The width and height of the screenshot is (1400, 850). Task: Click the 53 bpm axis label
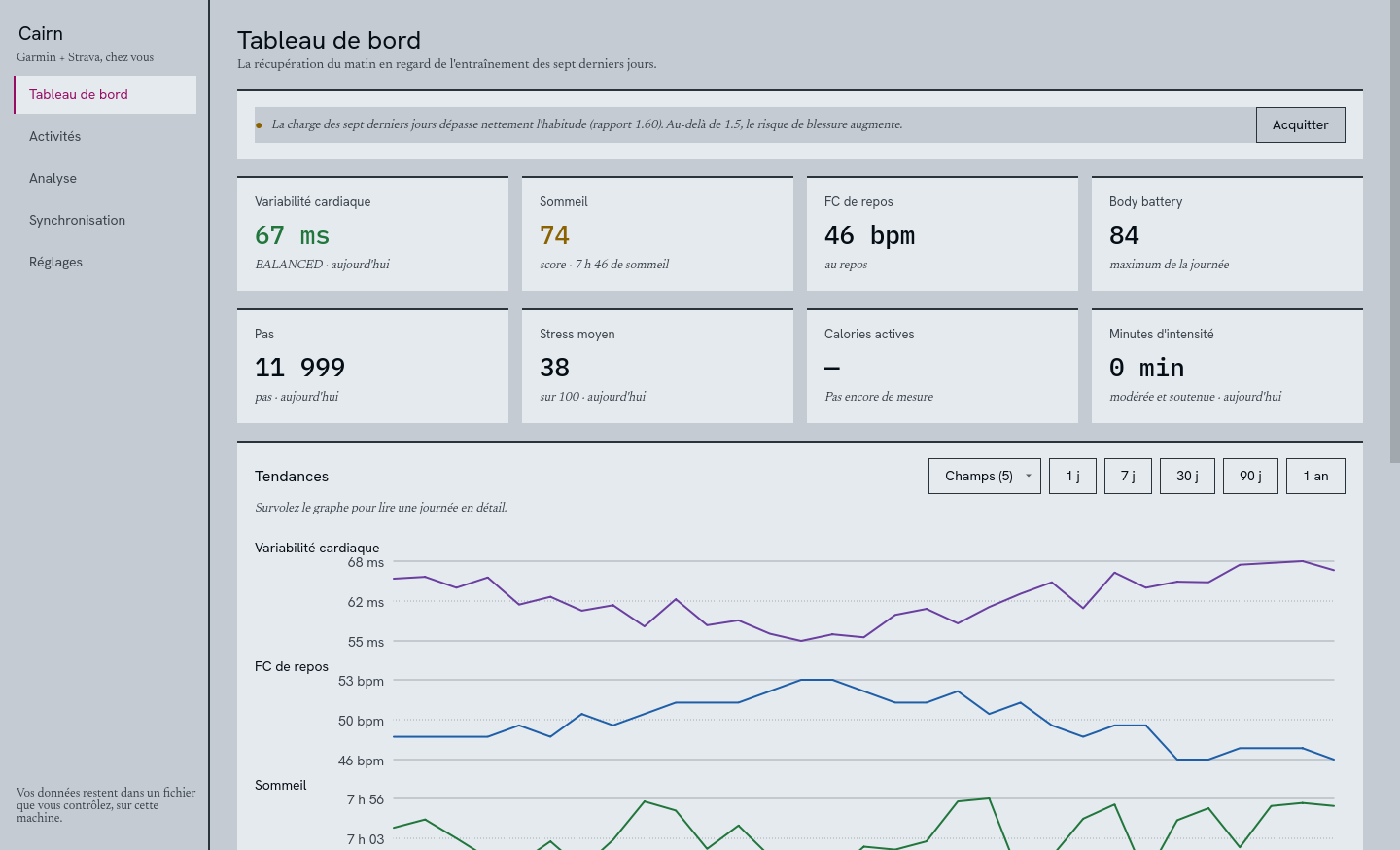coord(361,681)
